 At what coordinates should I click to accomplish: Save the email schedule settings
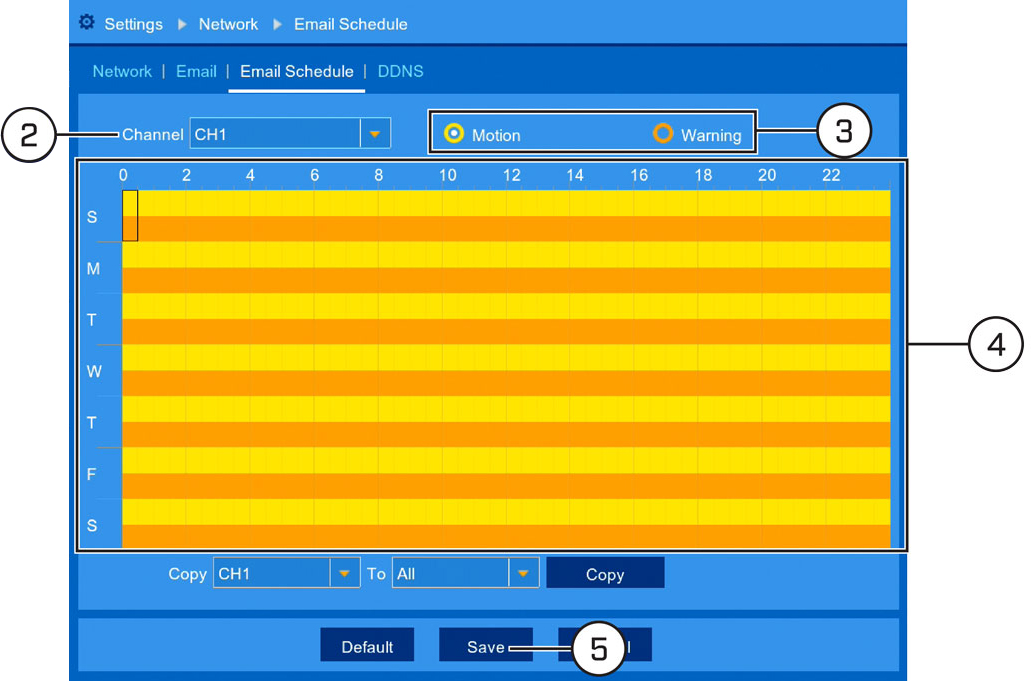tap(486, 646)
